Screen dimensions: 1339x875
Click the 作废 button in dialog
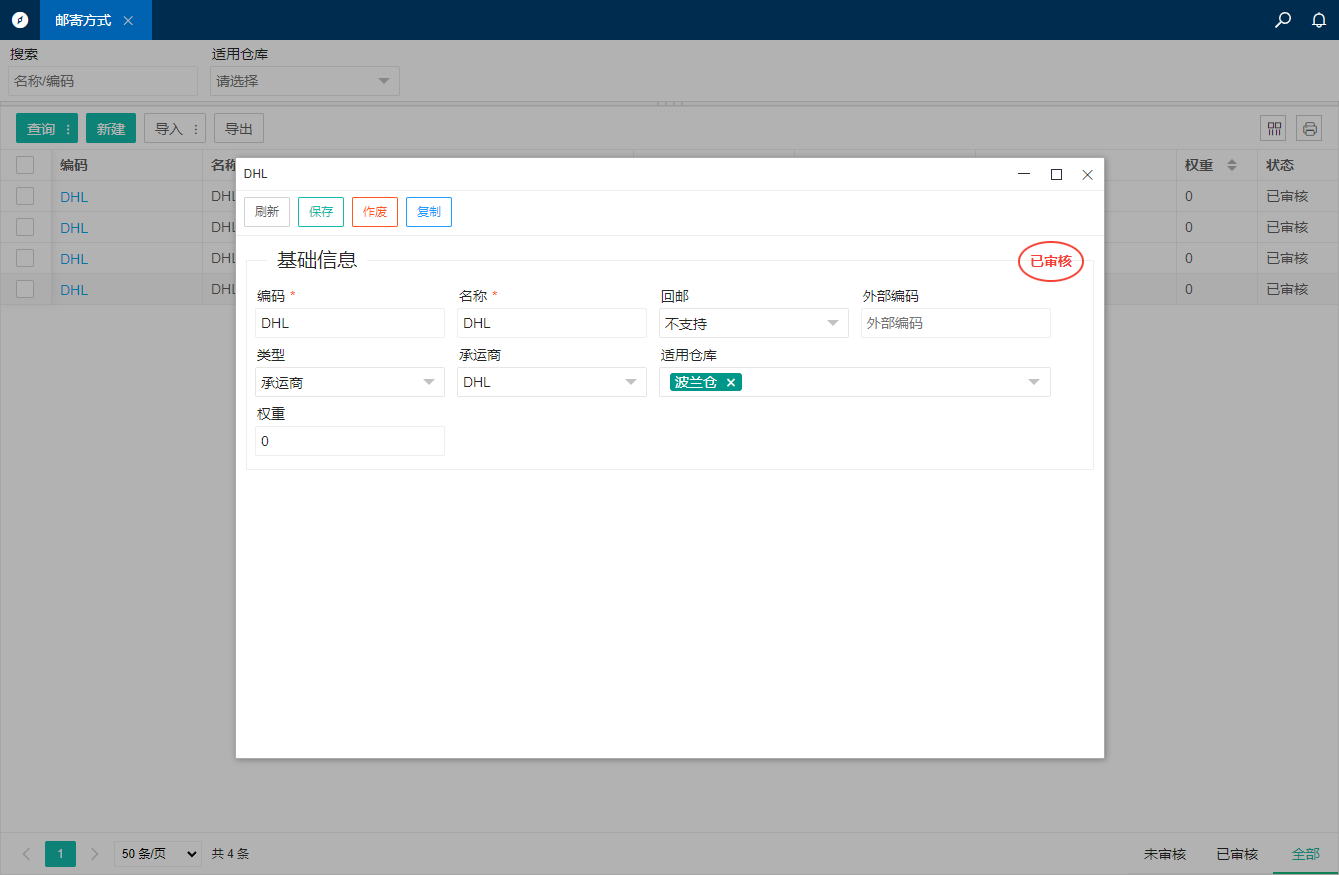375,212
